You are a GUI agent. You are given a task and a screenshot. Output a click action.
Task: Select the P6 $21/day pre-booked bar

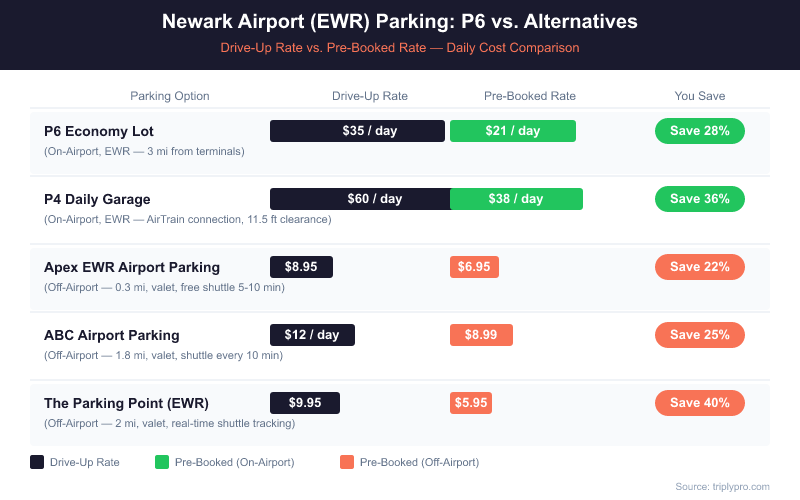[x=513, y=131]
